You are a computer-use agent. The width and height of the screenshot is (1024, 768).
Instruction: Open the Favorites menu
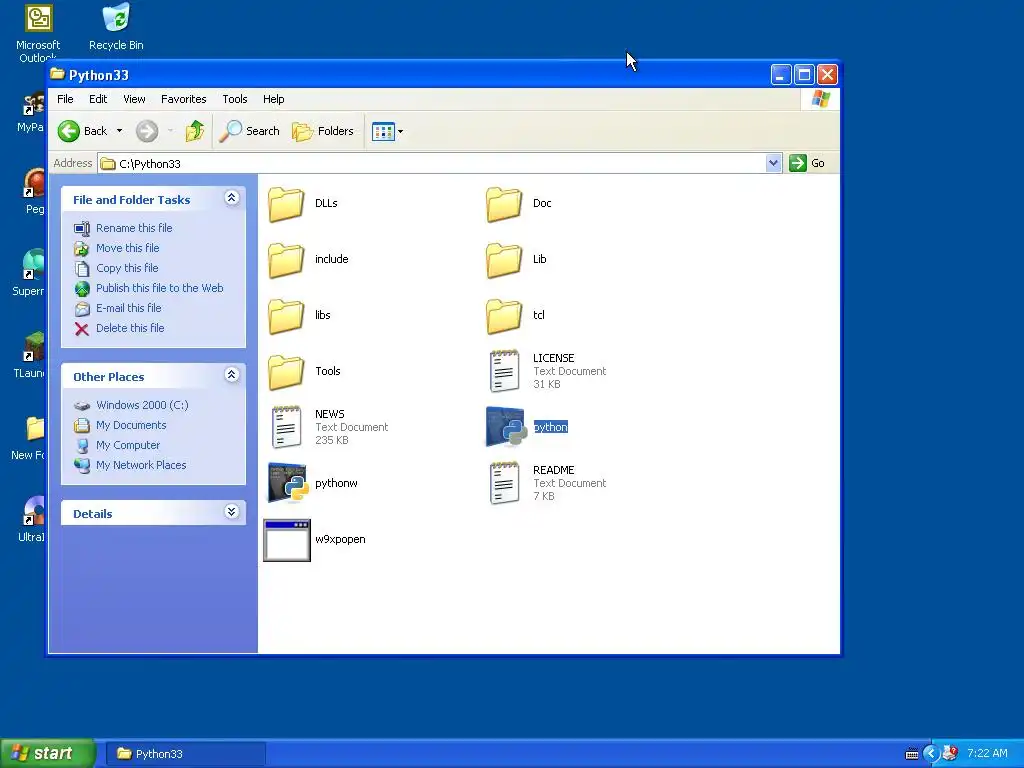pyautogui.click(x=184, y=99)
